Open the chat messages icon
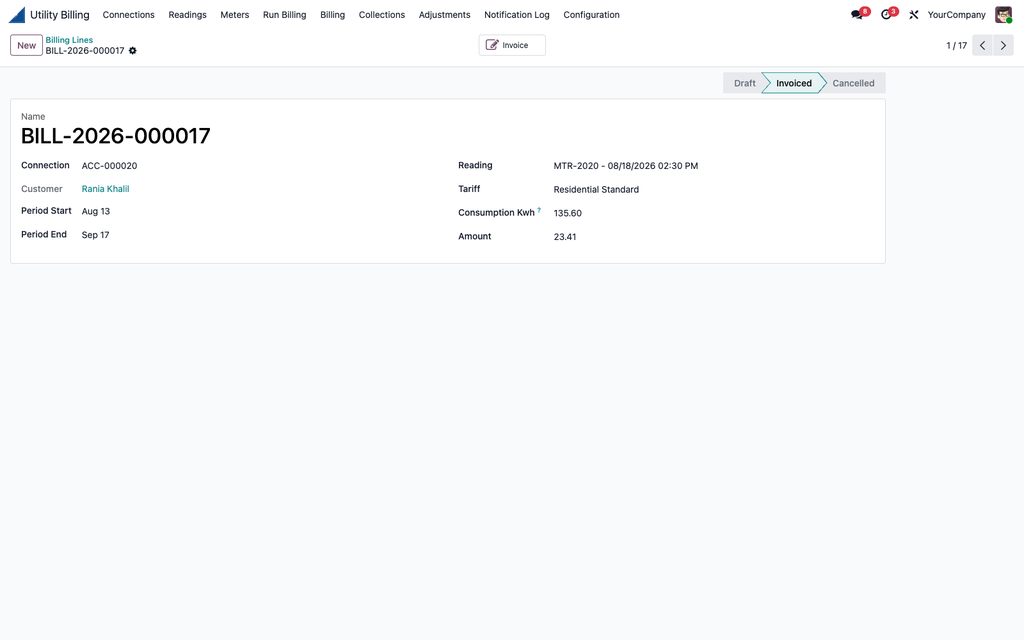The image size is (1024, 640). click(x=857, y=14)
